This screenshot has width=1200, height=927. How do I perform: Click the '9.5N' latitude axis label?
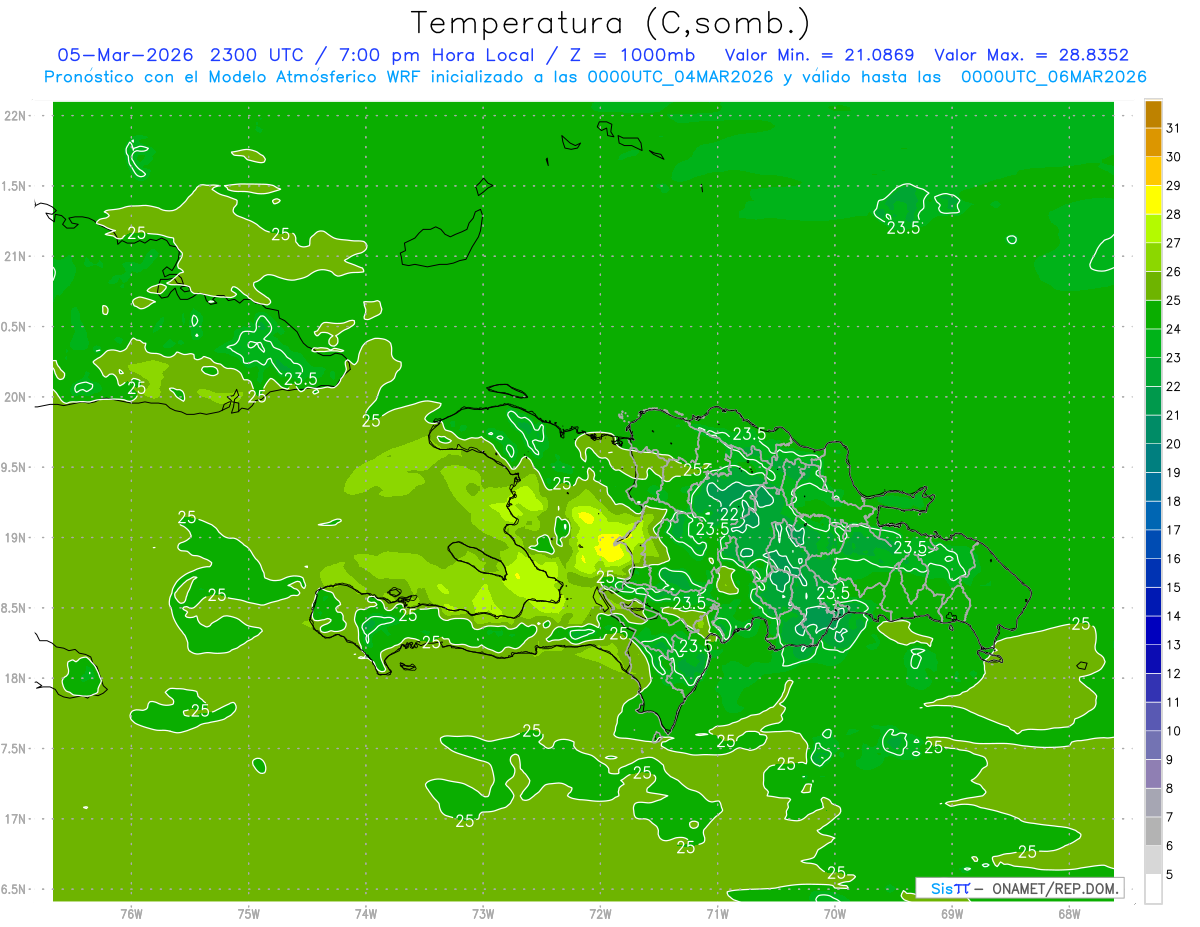15,467
